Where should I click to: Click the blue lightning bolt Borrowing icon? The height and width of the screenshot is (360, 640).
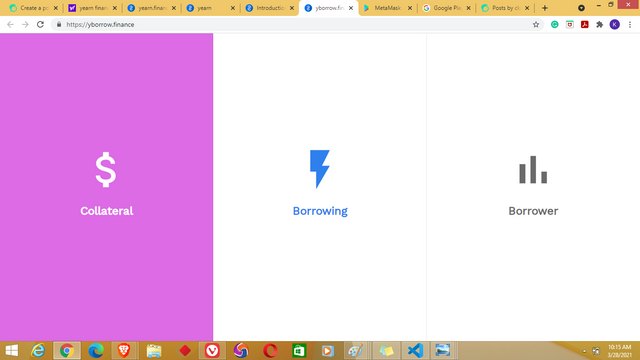click(x=320, y=169)
